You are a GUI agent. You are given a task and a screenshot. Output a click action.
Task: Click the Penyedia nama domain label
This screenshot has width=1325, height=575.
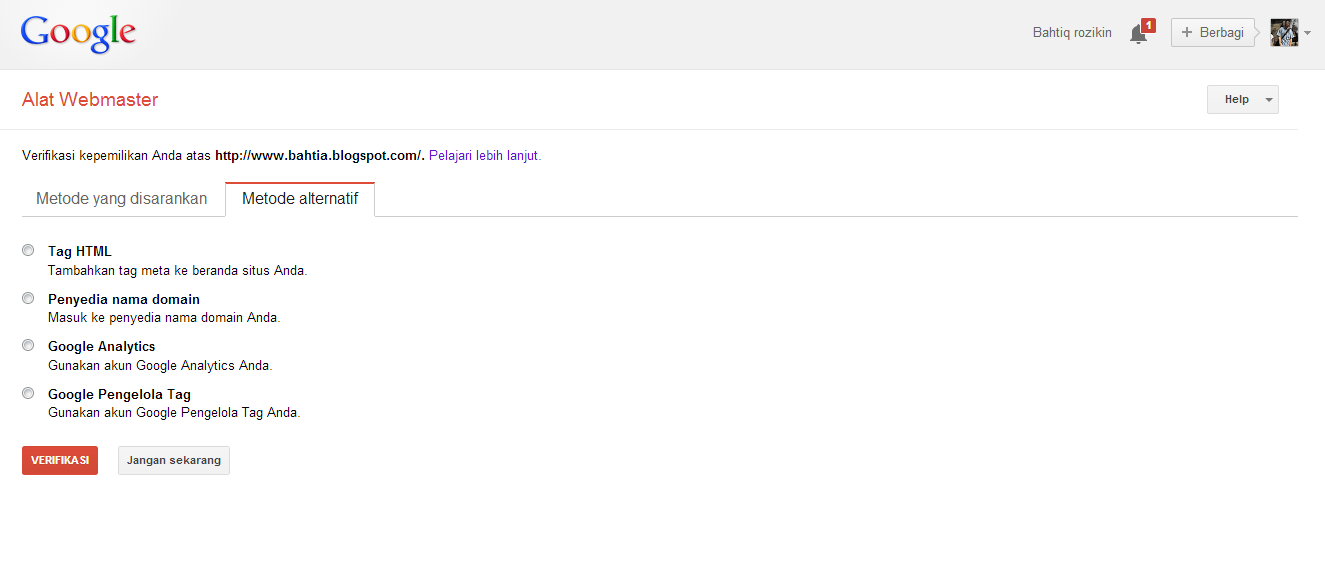[x=124, y=300]
